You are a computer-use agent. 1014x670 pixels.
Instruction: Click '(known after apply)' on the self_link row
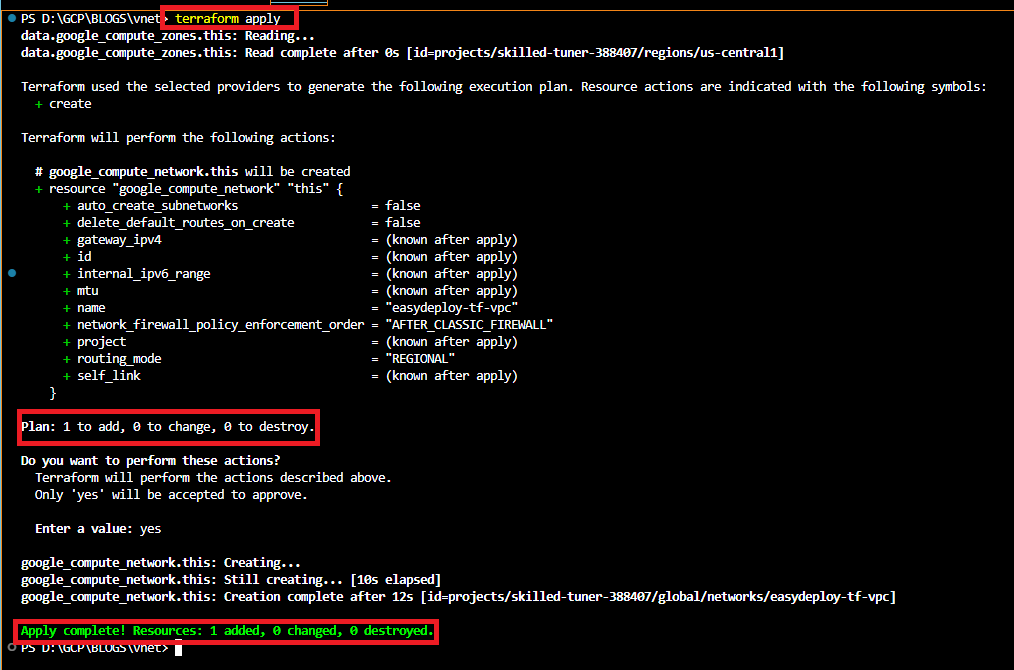pyautogui.click(x=451, y=376)
